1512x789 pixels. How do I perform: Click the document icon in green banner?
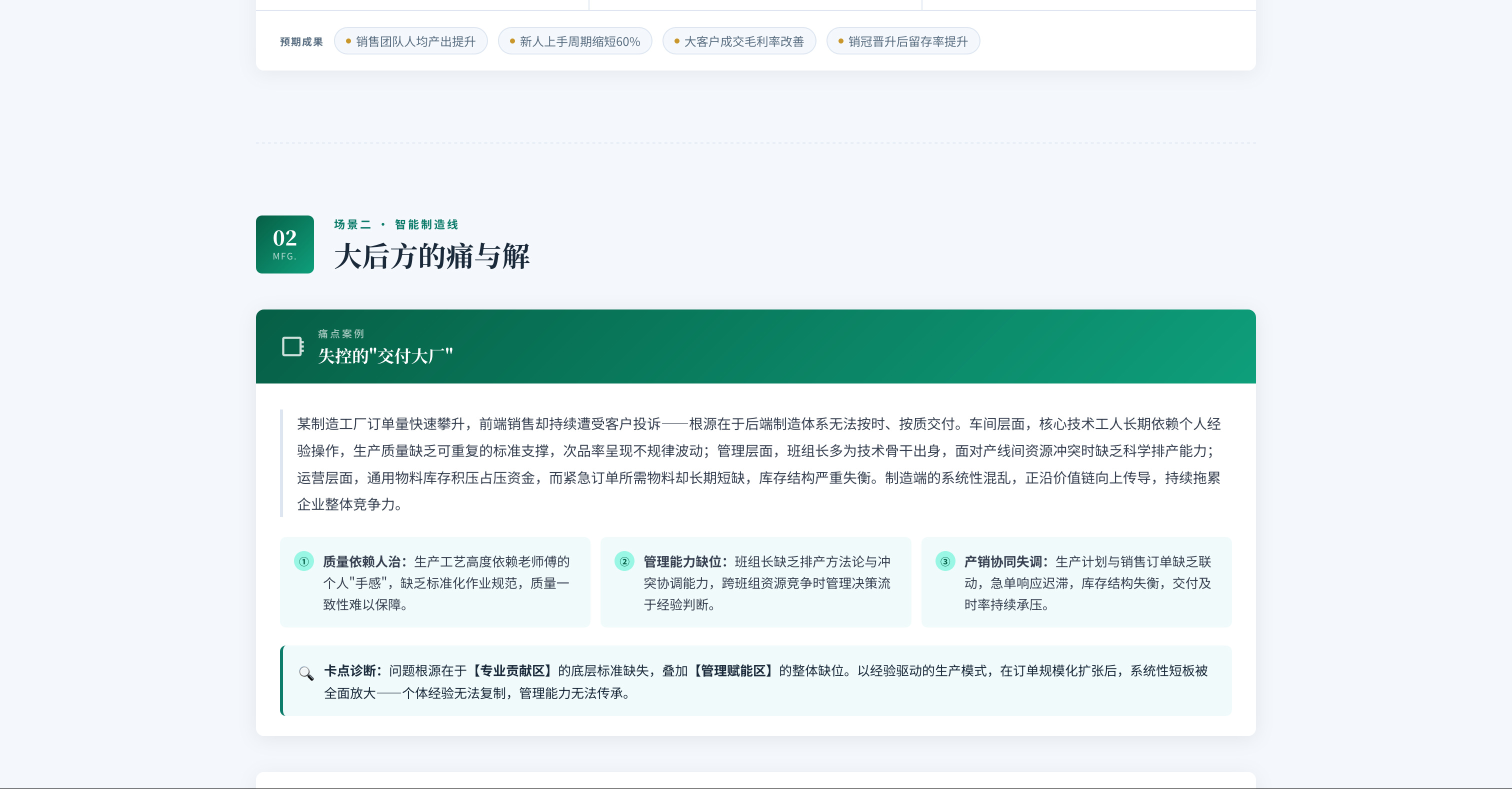[292, 346]
